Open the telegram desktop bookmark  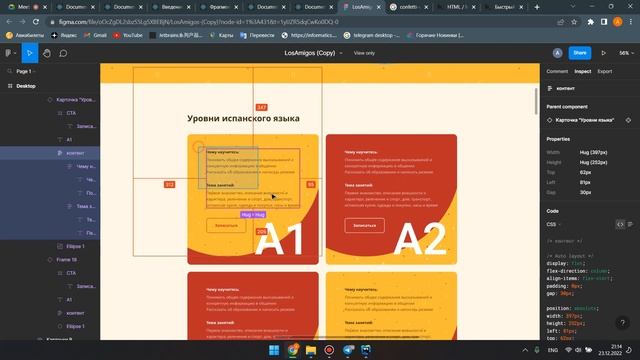pos(371,36)
